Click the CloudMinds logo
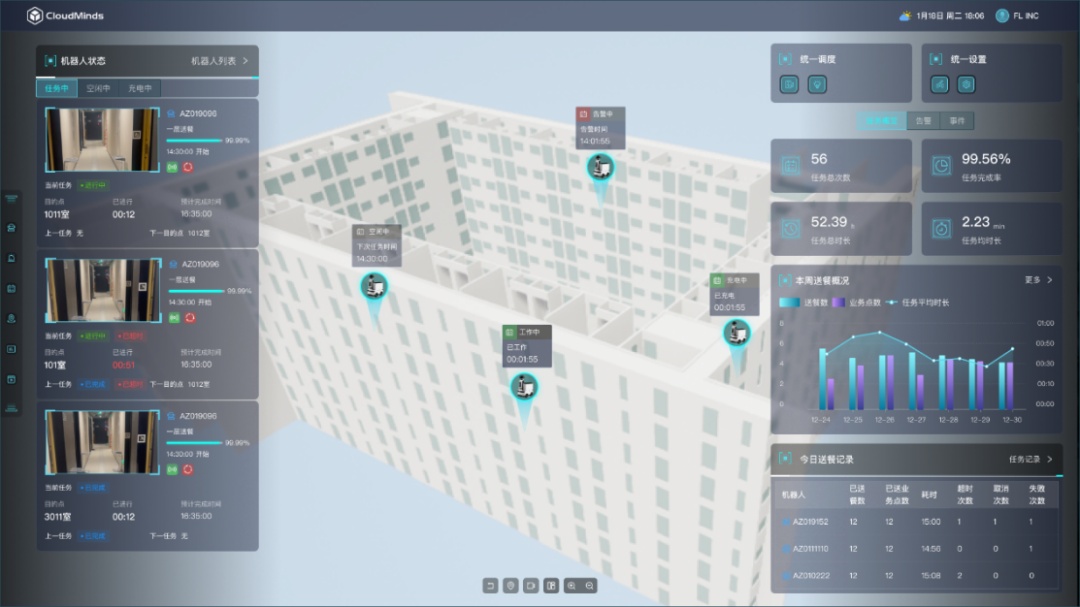The width and height of the screenshot is (1080, 607). coord(65,15)
